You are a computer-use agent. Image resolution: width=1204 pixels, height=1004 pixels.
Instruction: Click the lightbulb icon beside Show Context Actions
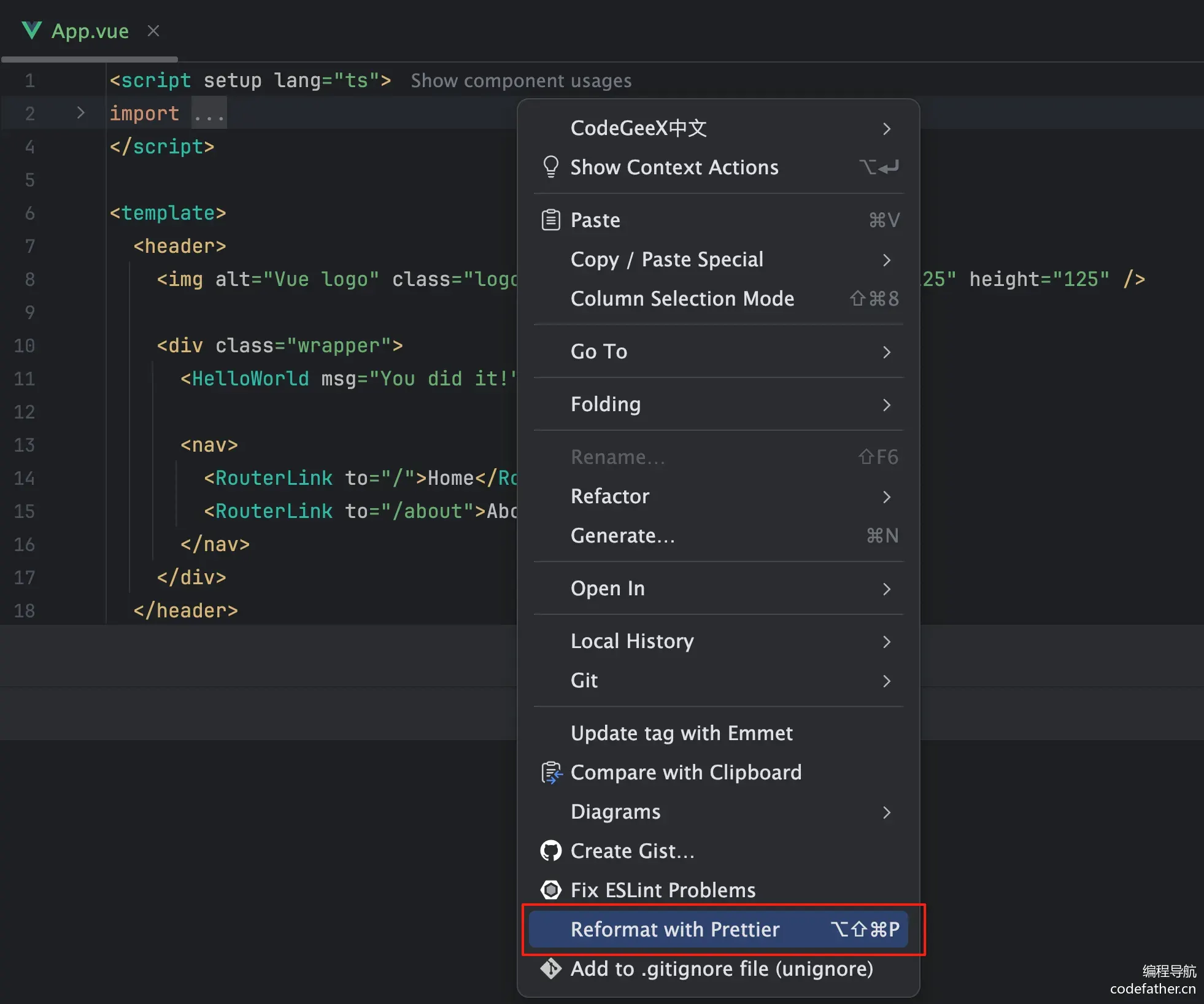point(551,167)
